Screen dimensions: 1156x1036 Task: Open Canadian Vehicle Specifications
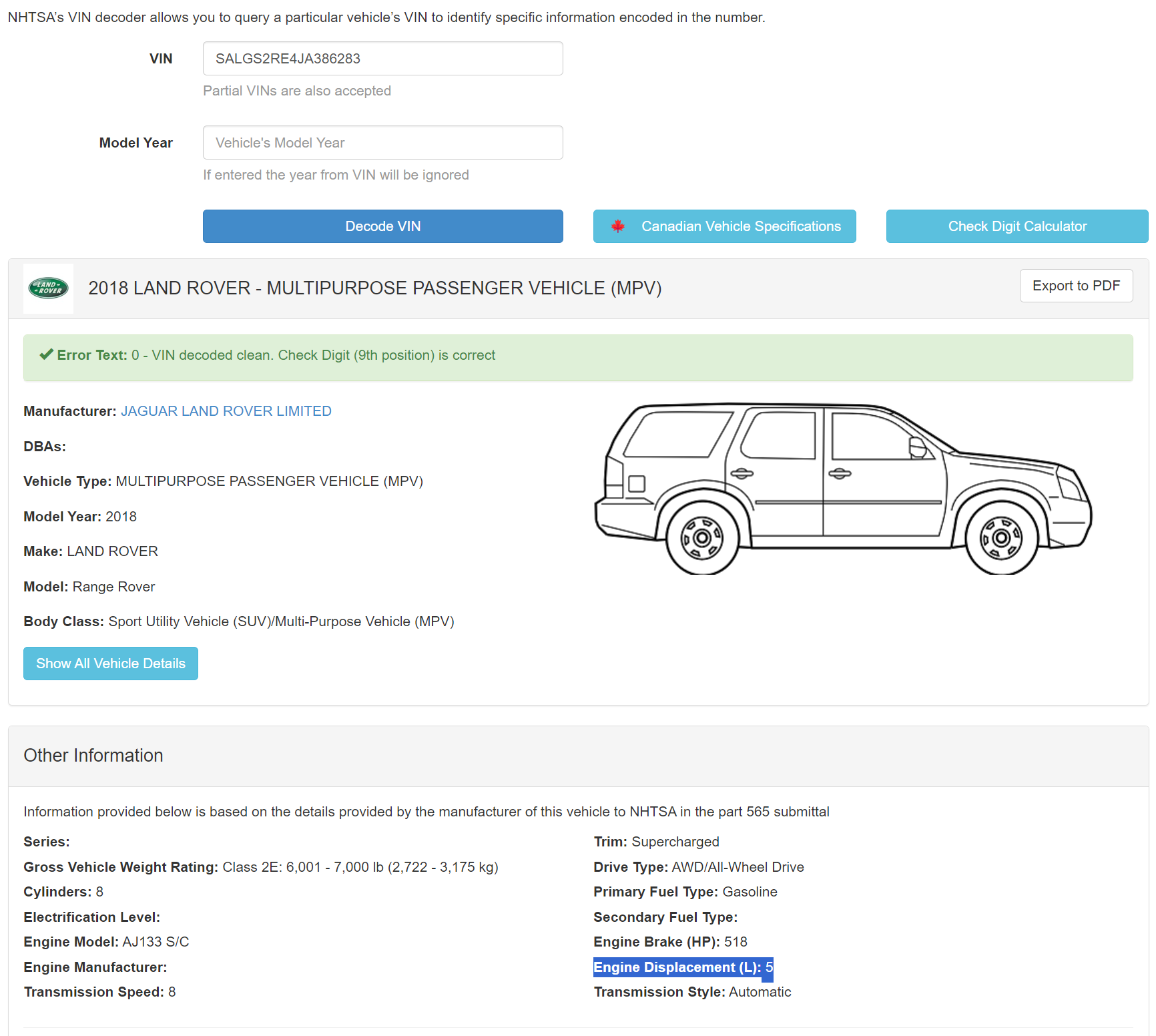pyautogui.click(x=724, y=226)
